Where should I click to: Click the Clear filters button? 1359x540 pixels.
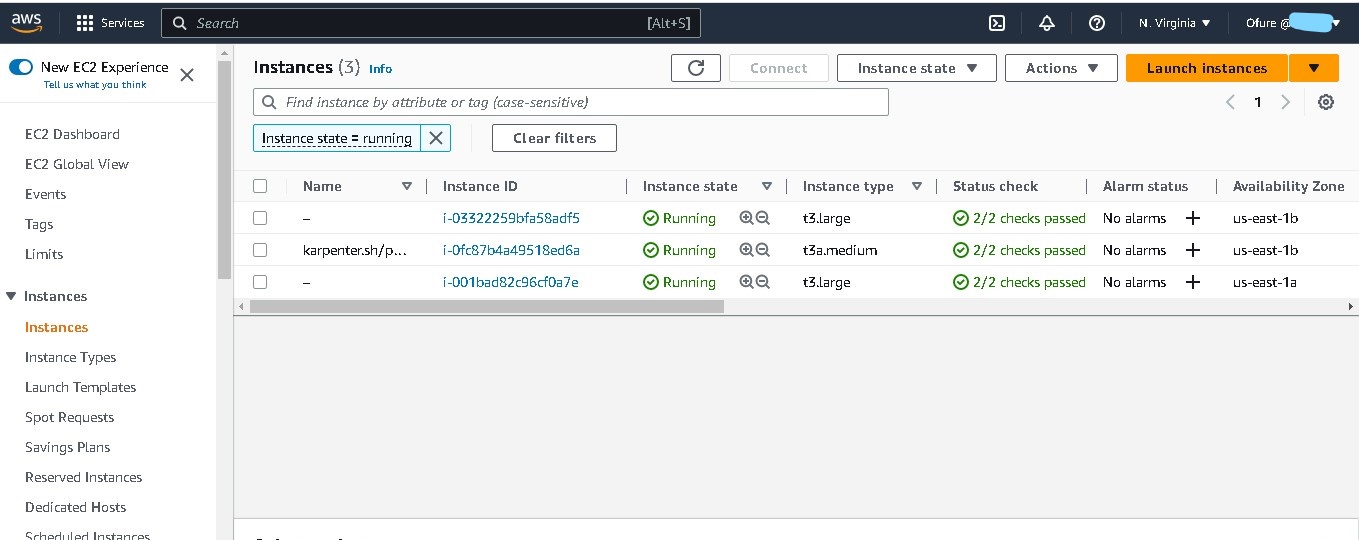(x=554, y=138)
